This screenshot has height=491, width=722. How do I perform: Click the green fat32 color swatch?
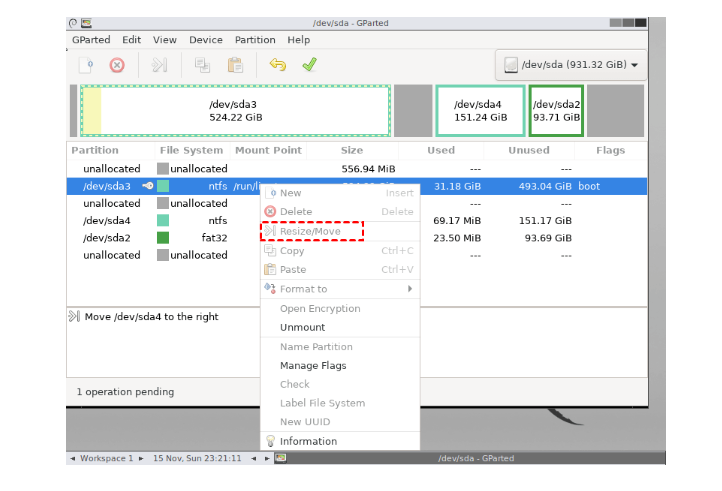(x=163, y=238)
